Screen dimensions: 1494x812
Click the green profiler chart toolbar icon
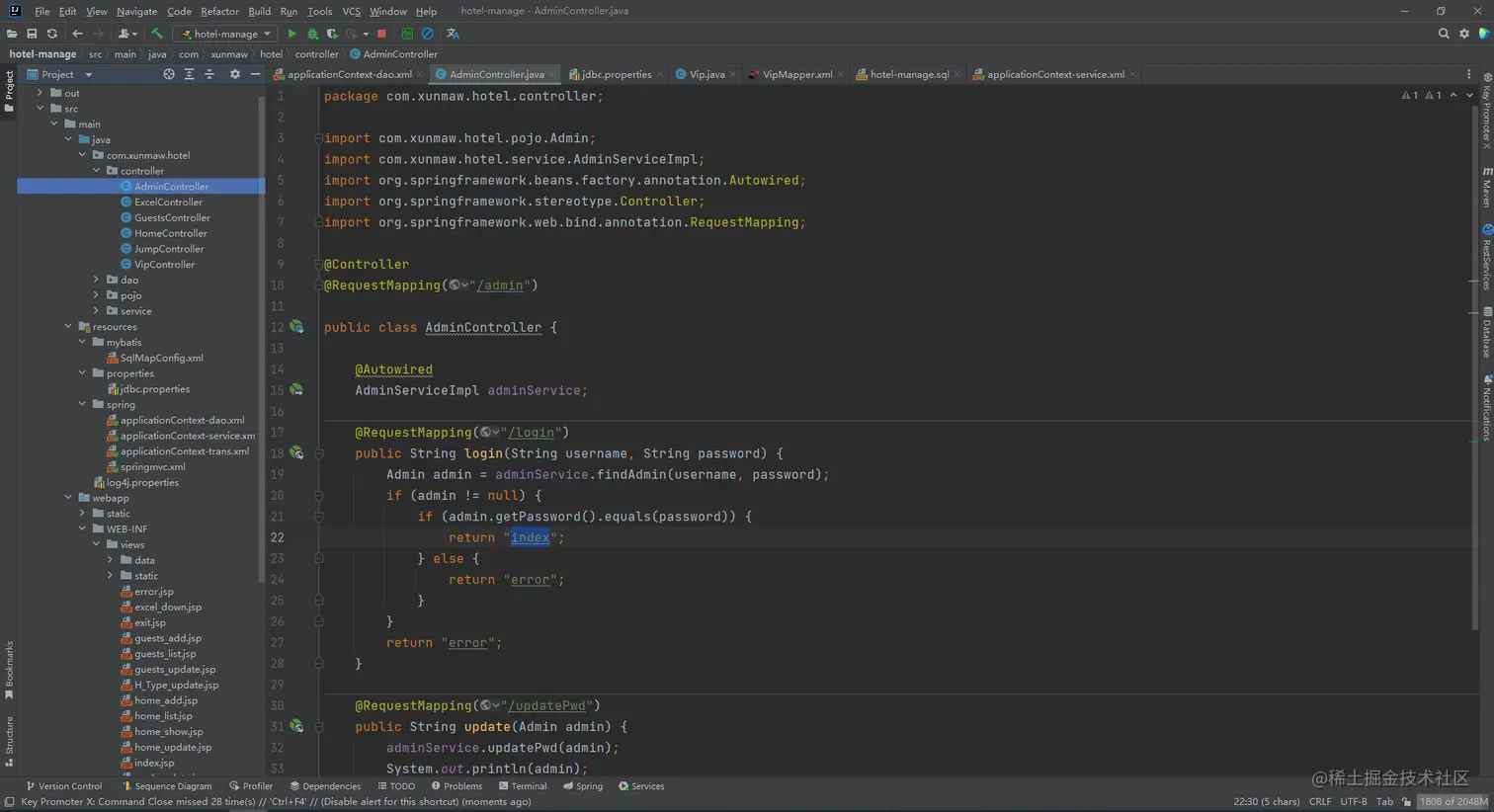click(x=407, y=34)
